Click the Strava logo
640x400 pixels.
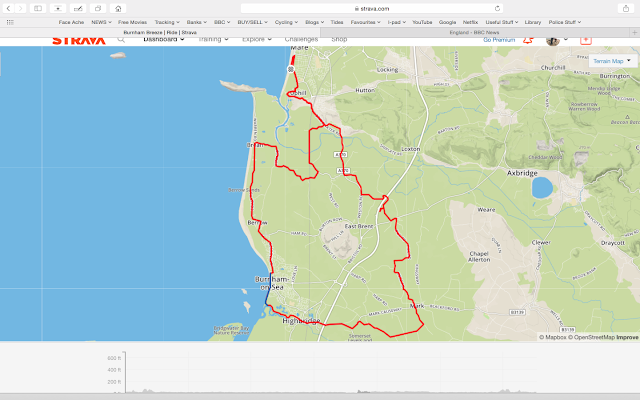coord(79,40)
